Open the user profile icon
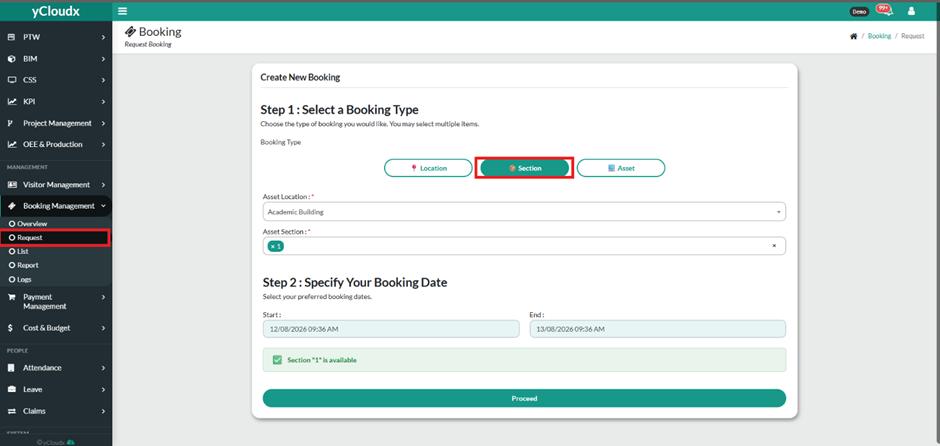940x446 pixels. [x=911, y=11]
